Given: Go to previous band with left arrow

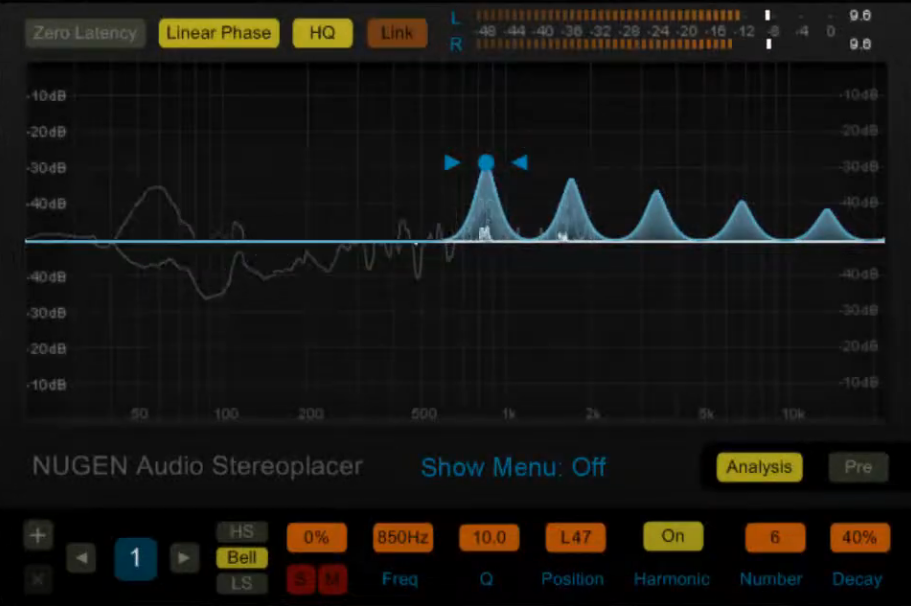Looking at the screenshot, I should [x=81, y=558].
